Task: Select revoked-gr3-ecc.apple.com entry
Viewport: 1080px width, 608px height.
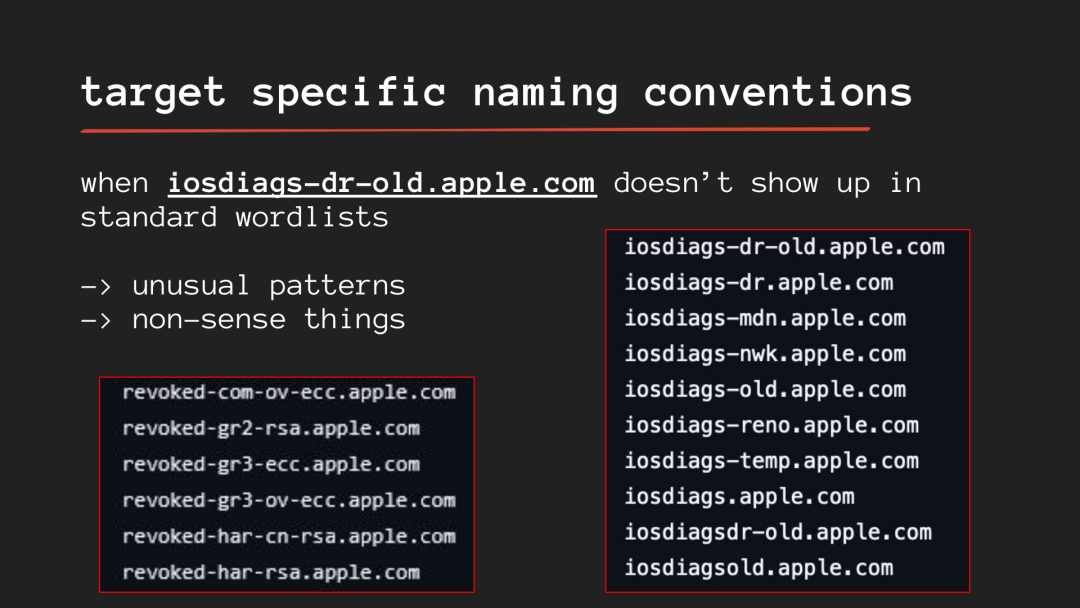Action: [271, 464]
